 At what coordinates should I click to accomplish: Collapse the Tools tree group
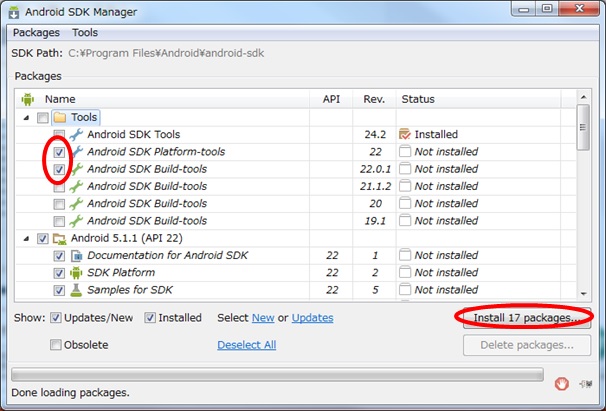[26, 118]
